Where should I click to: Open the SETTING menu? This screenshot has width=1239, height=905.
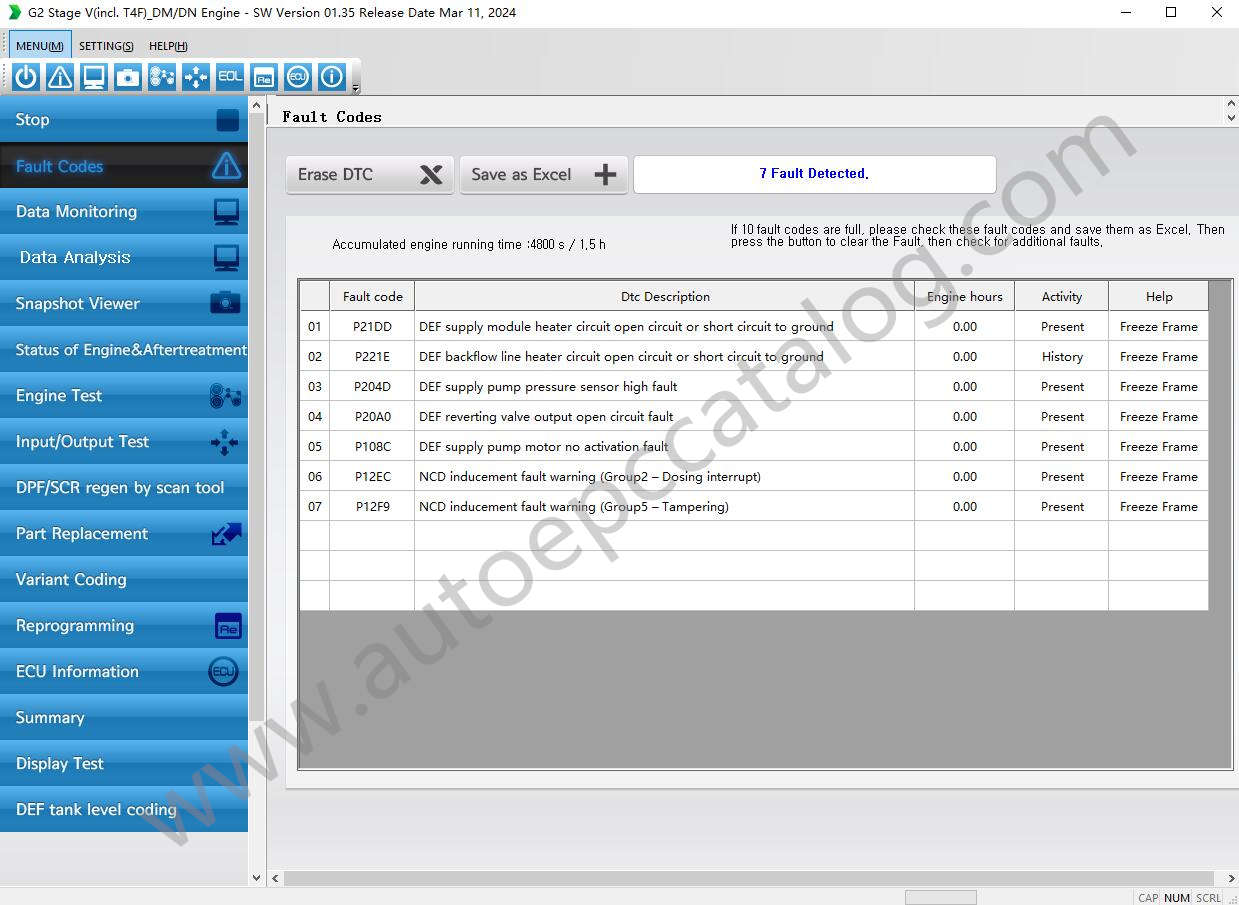[106, 46]
